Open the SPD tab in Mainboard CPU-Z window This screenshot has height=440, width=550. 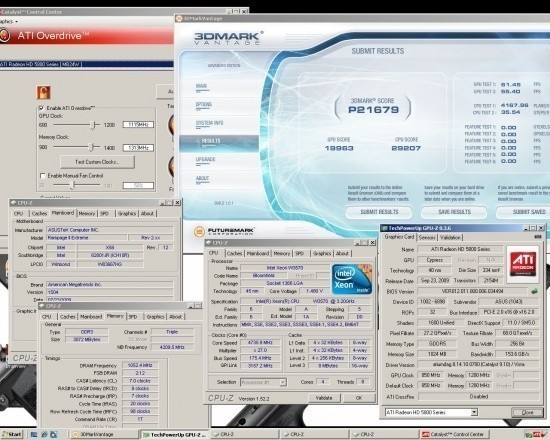pyautogui.click(x=105, y=213)
